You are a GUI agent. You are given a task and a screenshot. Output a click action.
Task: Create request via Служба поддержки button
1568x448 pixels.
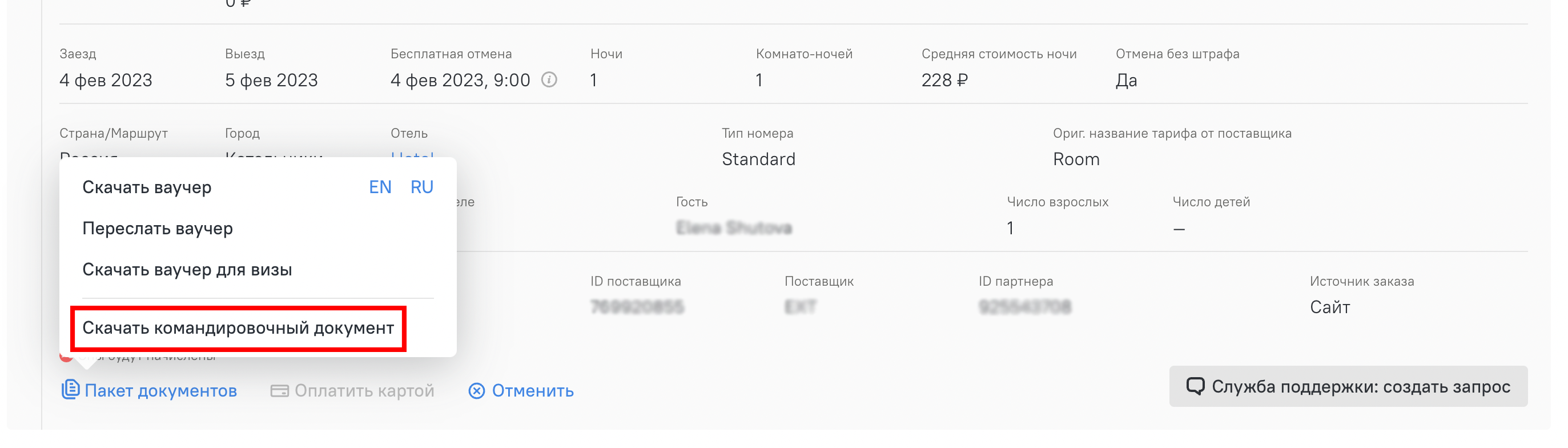[1348, 386]
